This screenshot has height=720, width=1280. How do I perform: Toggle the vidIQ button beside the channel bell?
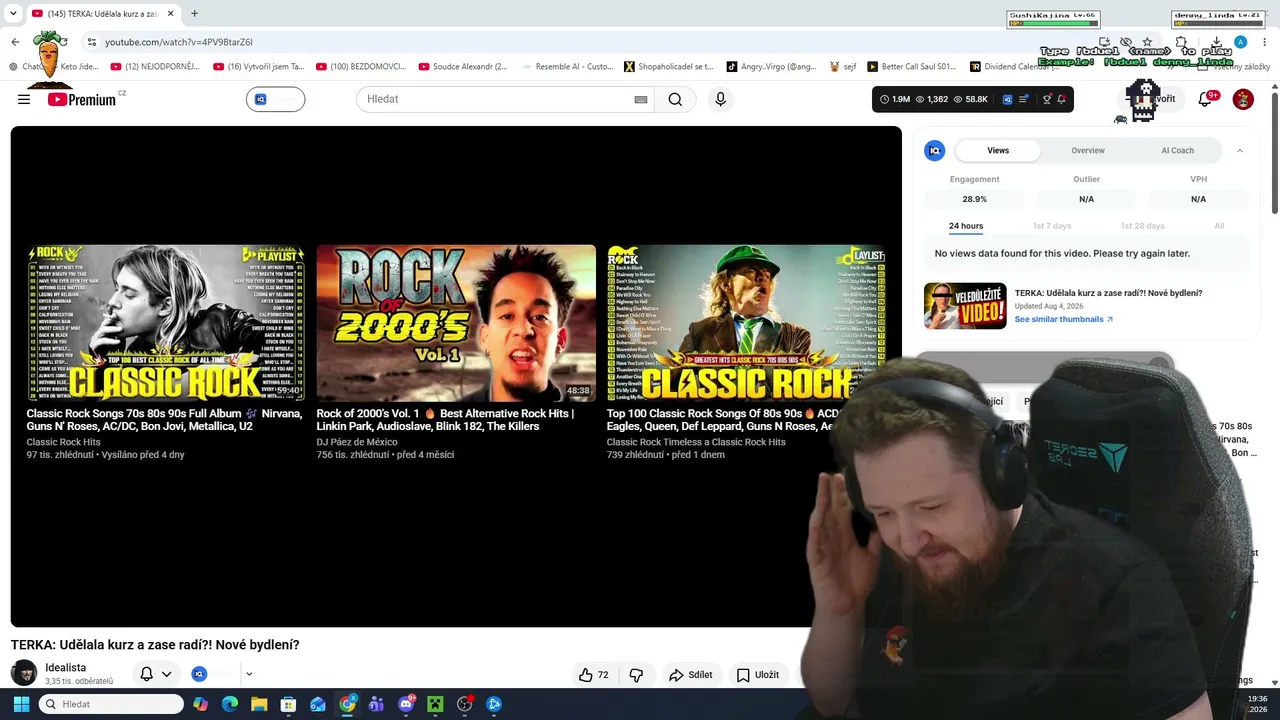pos(199,675)
